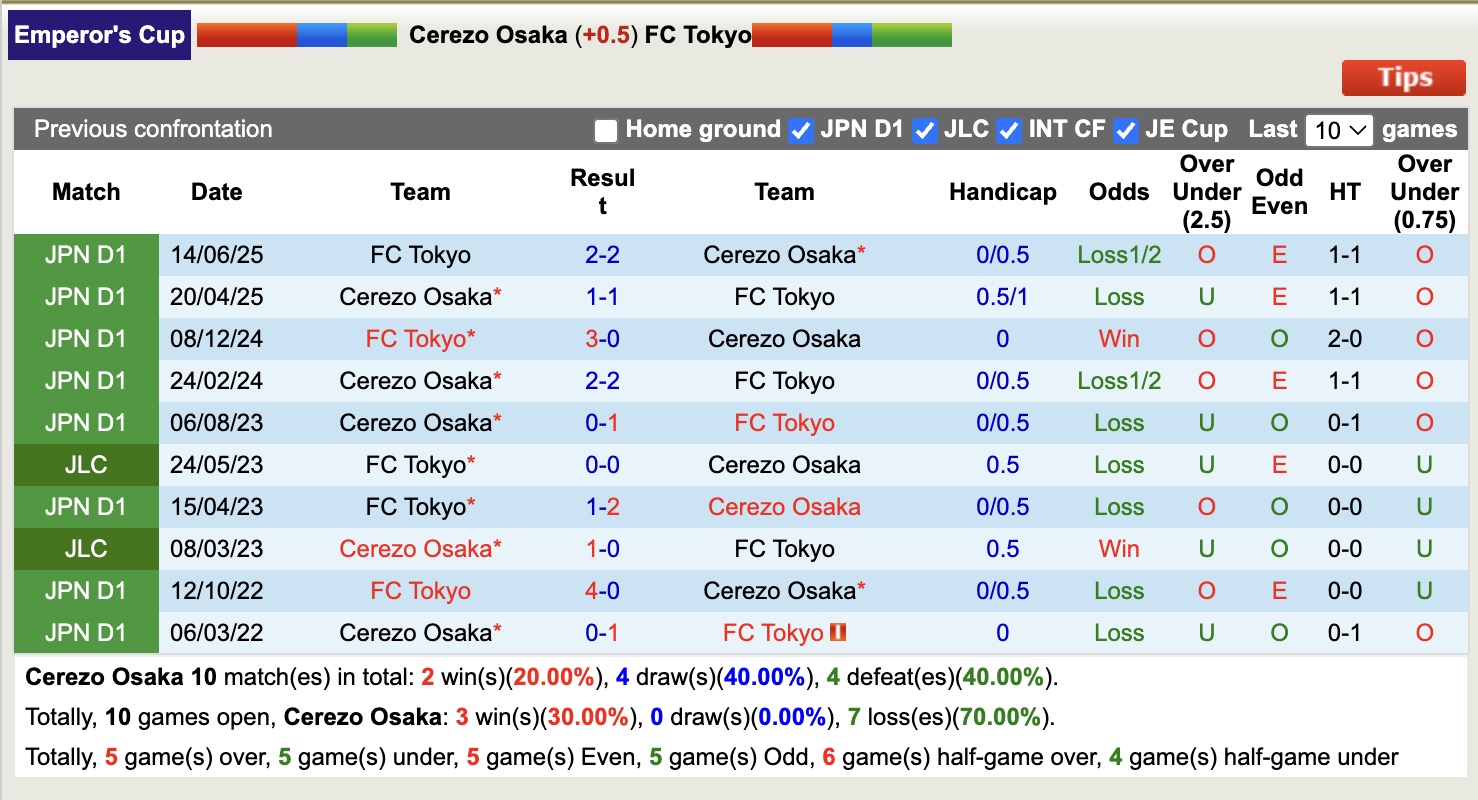Open the Cerezo Osaka link in the header
This screenshot has width=1478, height=800.
pos(488,34)
